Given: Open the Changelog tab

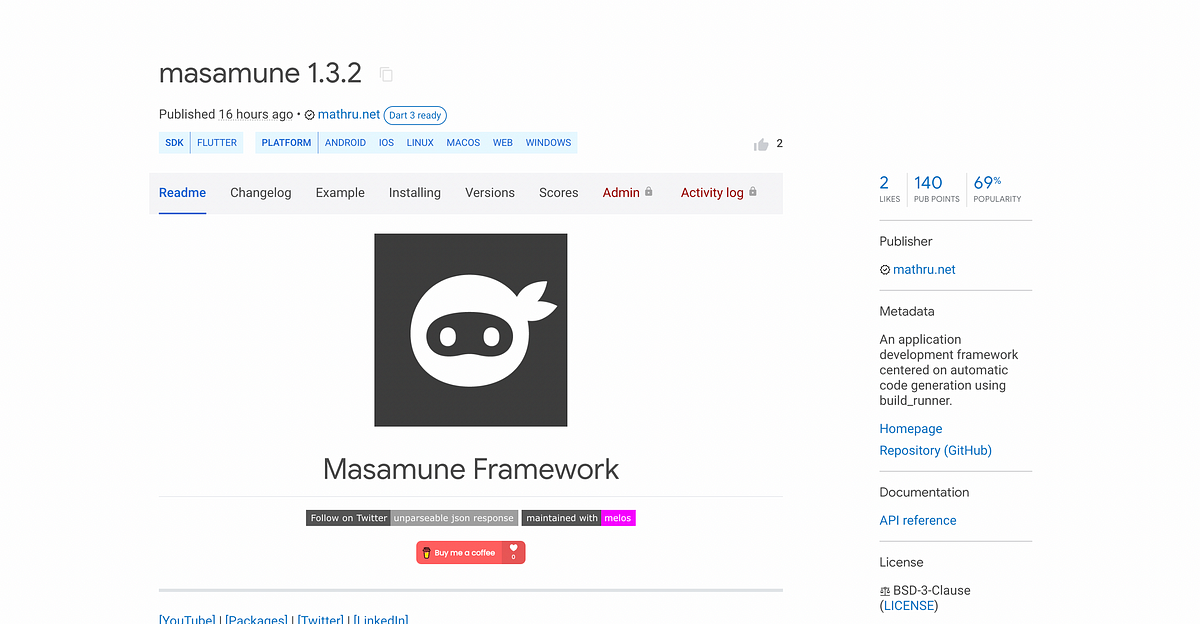Looking at the screenshot, I should tap(261, 193).
